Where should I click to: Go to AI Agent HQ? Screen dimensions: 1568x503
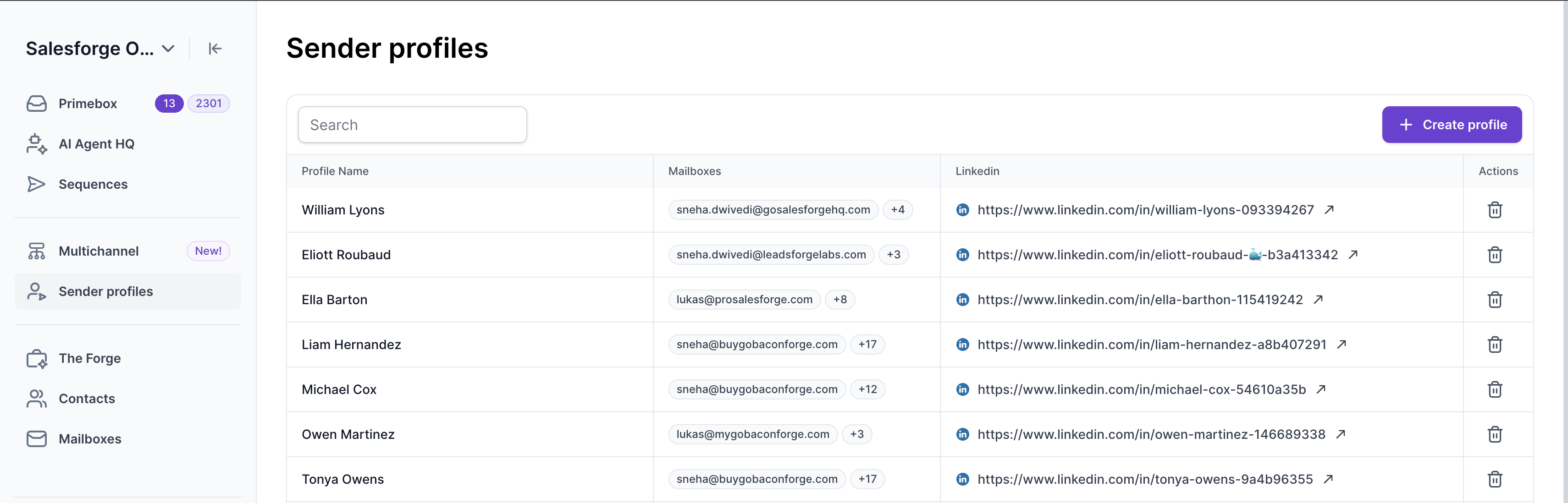96,144
